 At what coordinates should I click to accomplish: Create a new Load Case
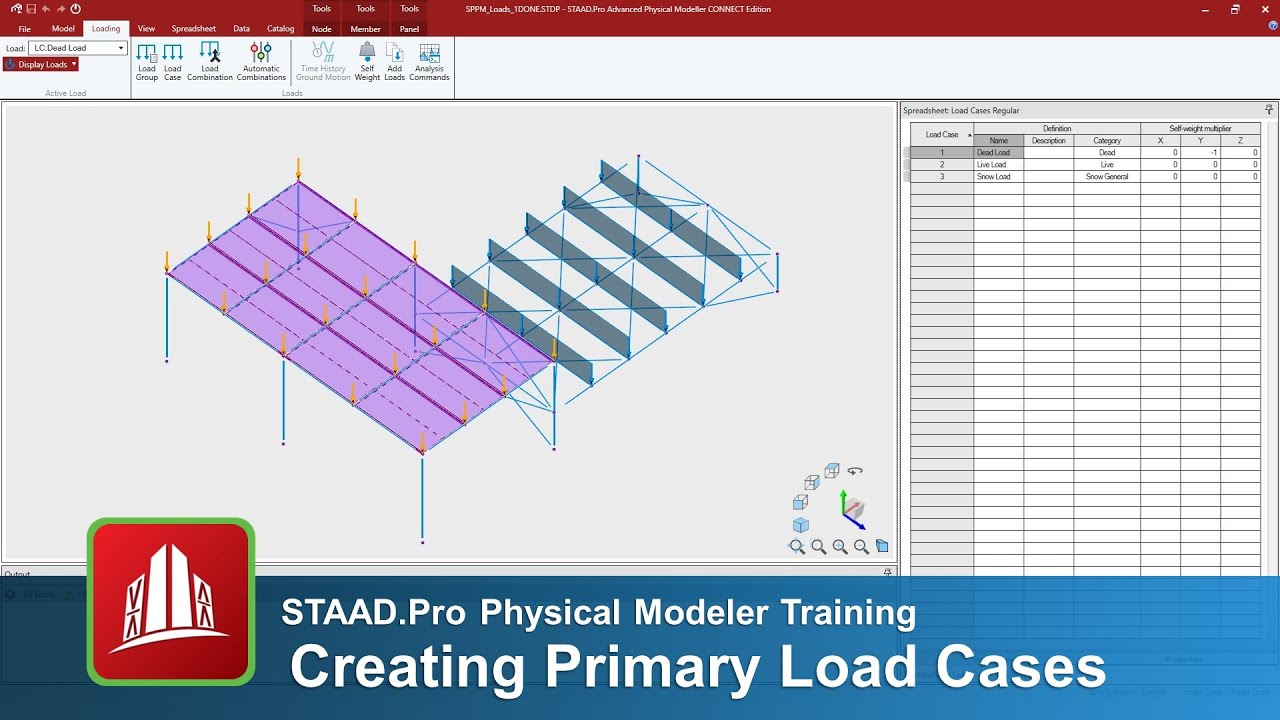point(173,62)
